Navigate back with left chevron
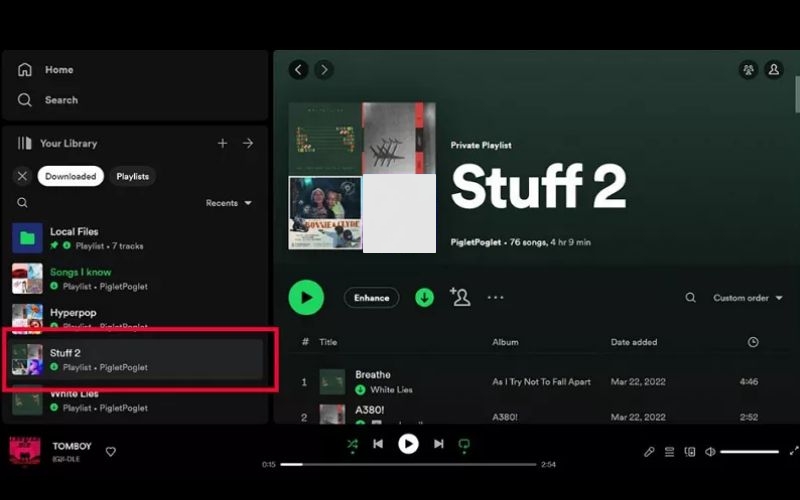This screenshot has height=500, width=800. click(298, 69)
